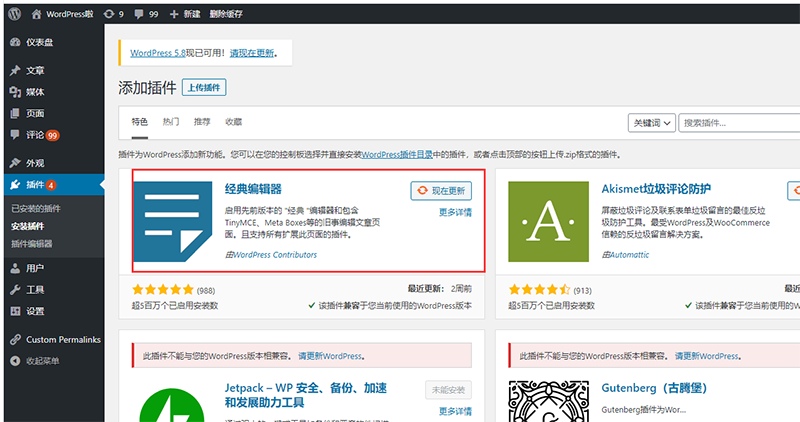Click 请现在更新 link in update notice
Image resolution: width=800 pixels, height=422 pixels.
click(252, 53)
